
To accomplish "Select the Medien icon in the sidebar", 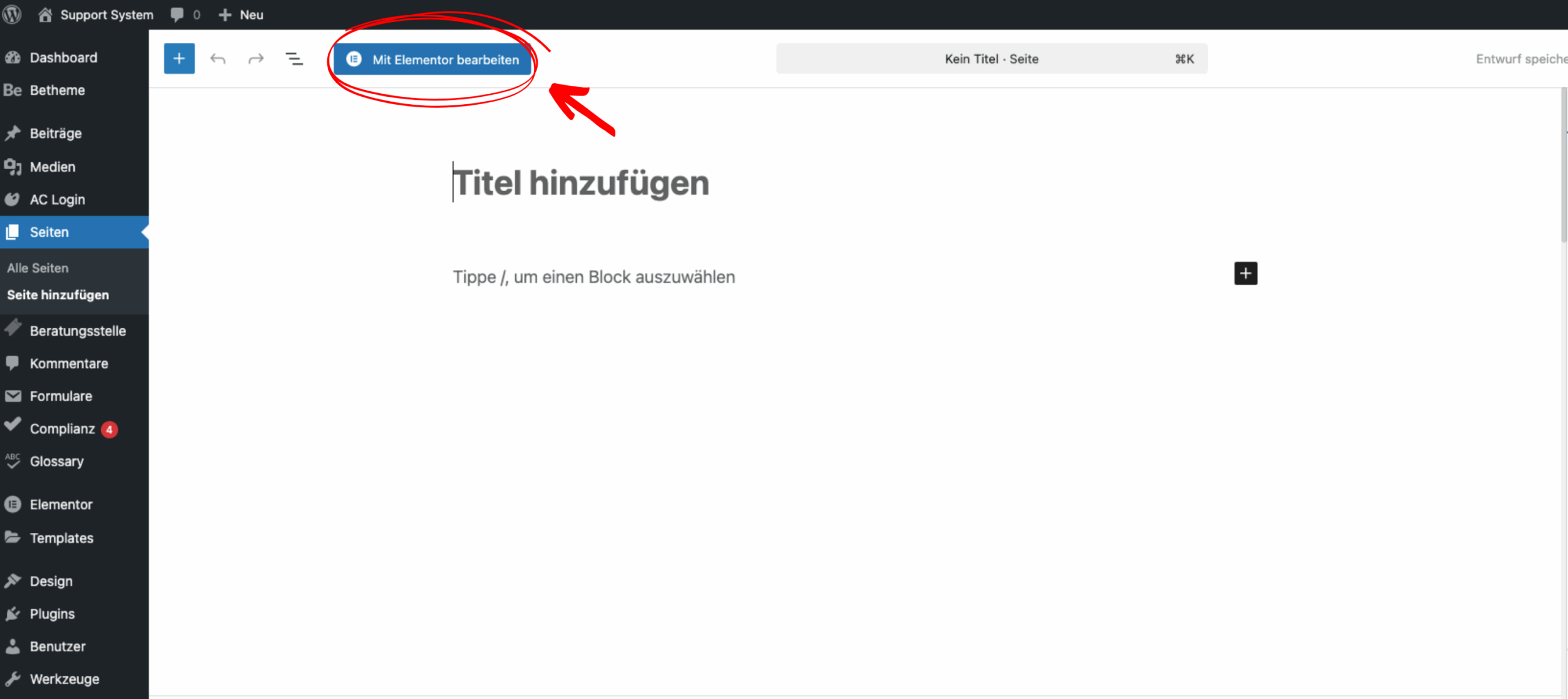I will pyautogui.click(x=13, y=166).
